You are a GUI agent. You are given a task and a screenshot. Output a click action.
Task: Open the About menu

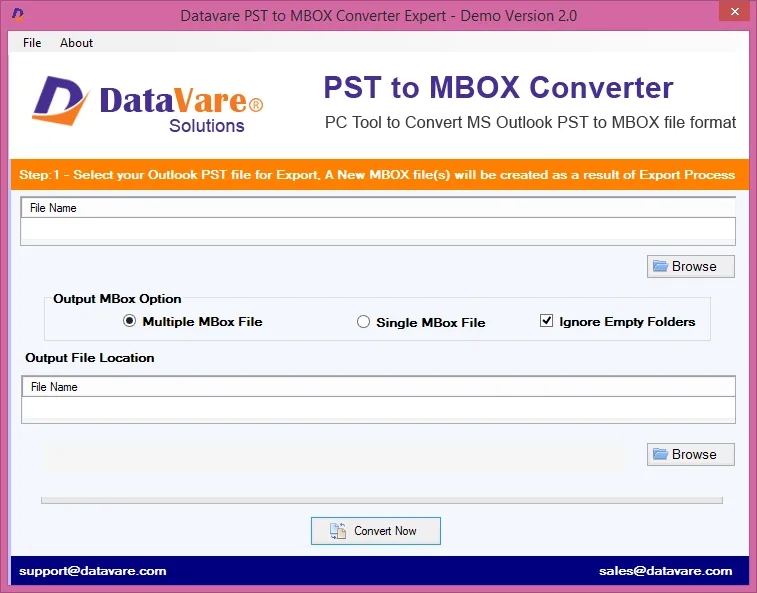76,43
